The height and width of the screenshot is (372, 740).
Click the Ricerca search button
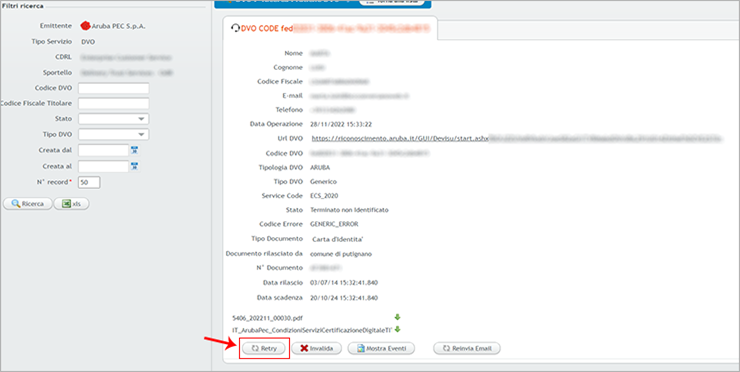click(28, 203)
